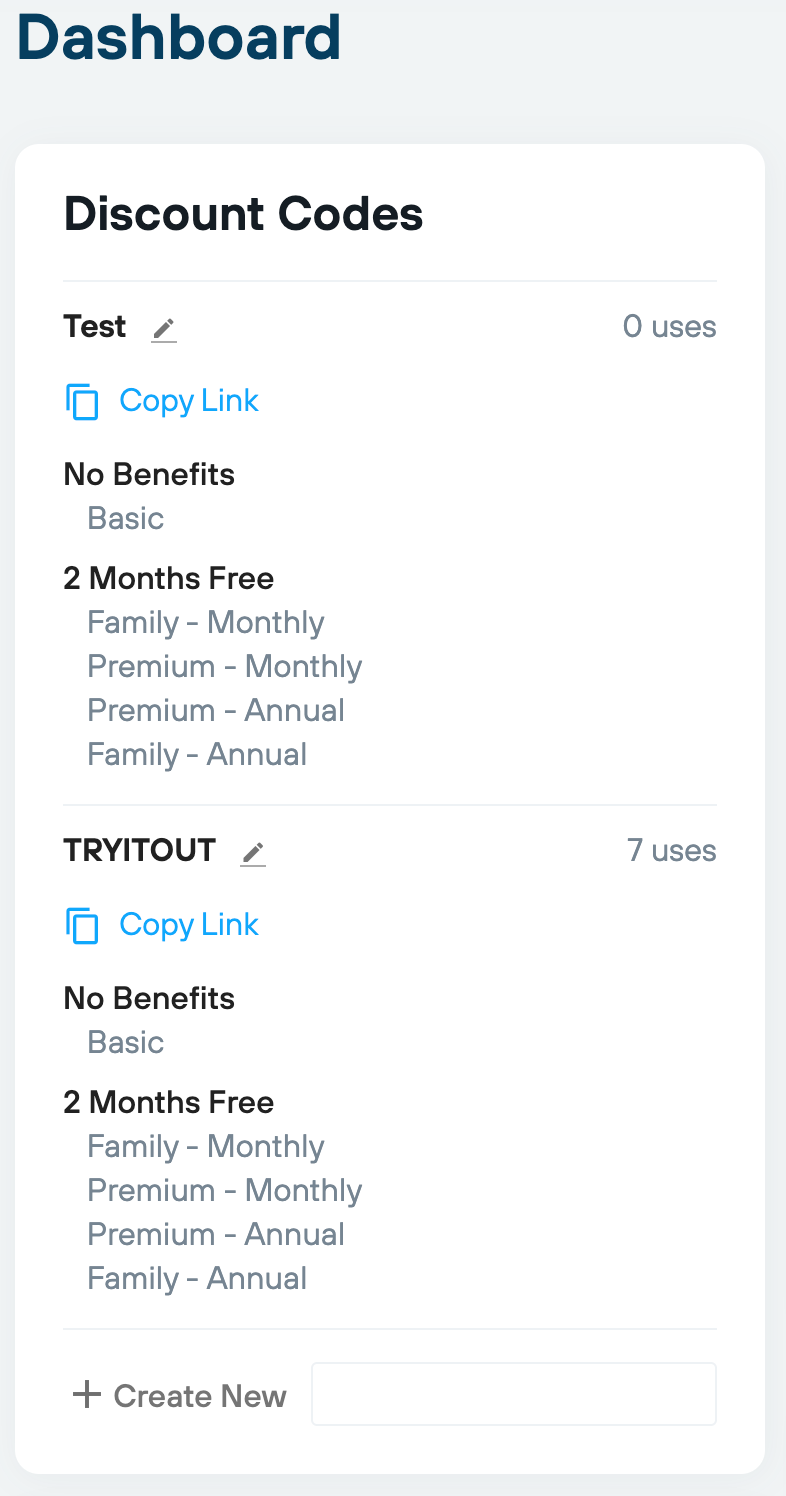The image size is (786, 1496).
Task: Click the pencil icon beside TRYITOUT
Action: tap(253, 853)
